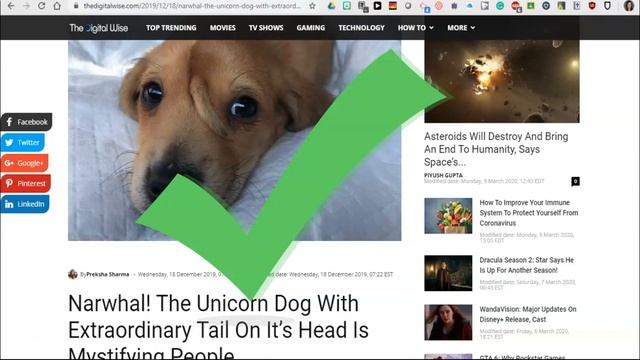Open the browser home page icon
Screen dimensions: 640x360
click(x=57, y=6)
